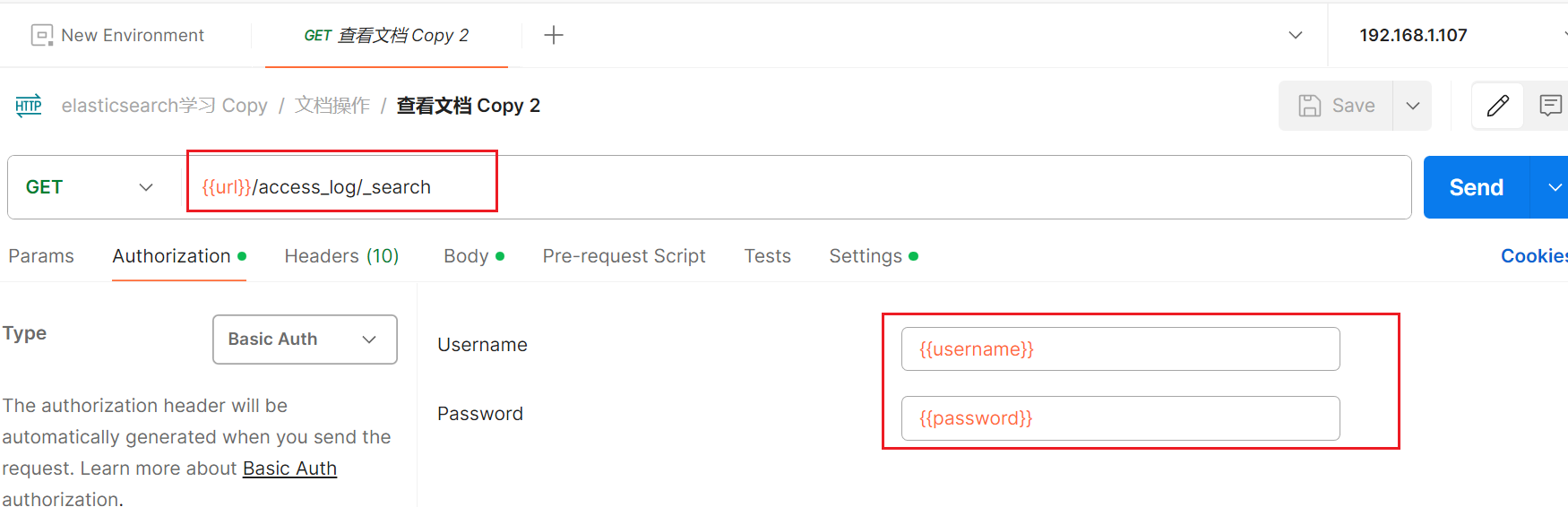Click the pencil edit icon

point(1497,106)
